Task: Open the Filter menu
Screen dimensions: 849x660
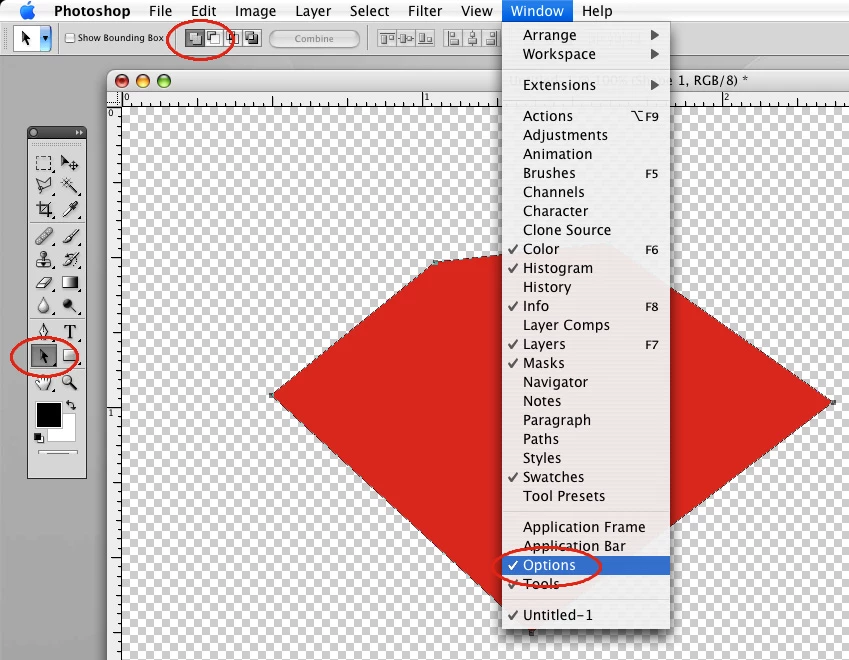Action: [x=425, y=11]
